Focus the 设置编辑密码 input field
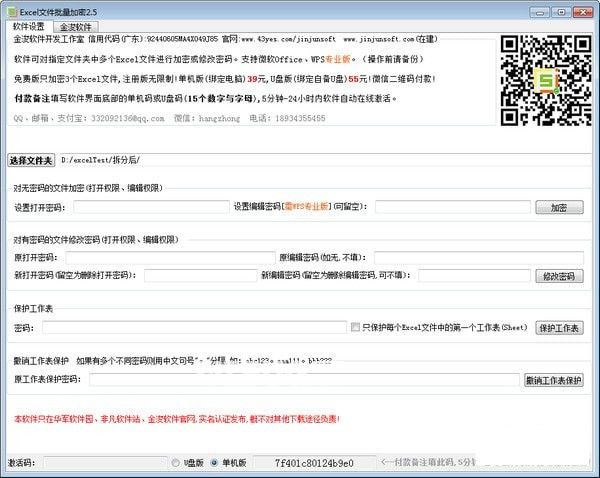The width and height of the screenshot is (600, 478). coord(453,207)
